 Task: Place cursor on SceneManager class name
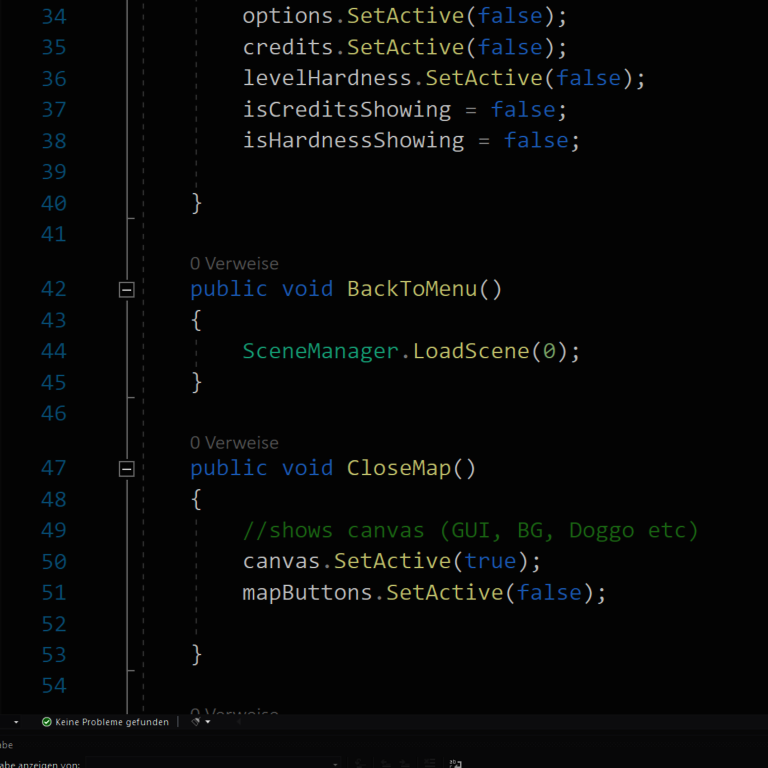(x=324, y=351)
